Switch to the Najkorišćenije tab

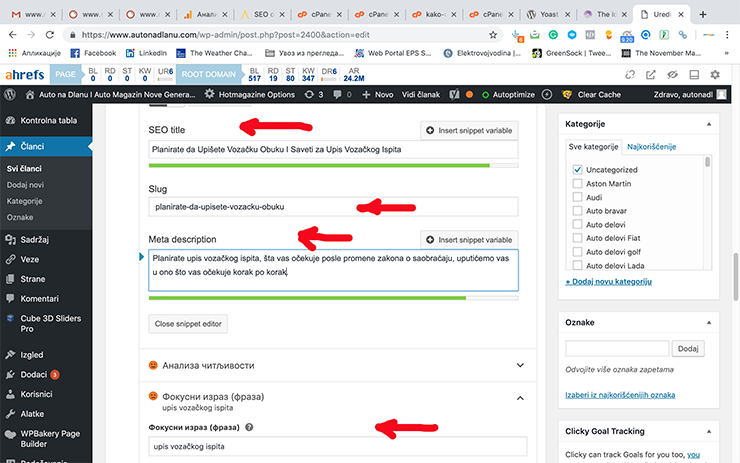652,147
